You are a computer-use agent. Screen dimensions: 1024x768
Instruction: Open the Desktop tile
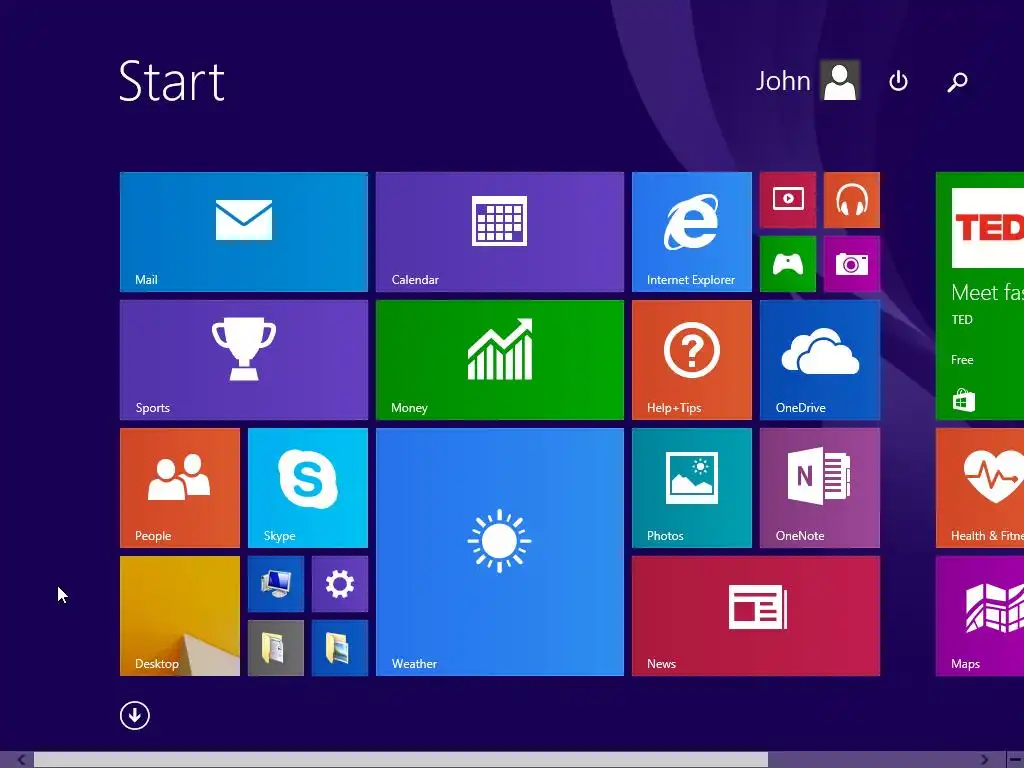180,616
